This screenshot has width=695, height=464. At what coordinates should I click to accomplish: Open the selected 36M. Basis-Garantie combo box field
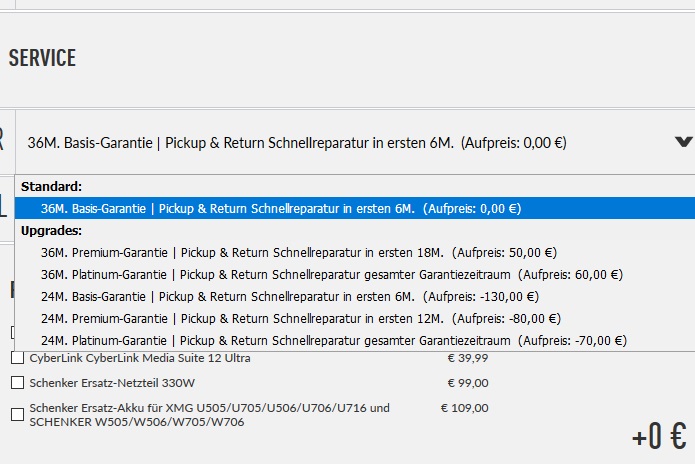(x=355, y=142)
